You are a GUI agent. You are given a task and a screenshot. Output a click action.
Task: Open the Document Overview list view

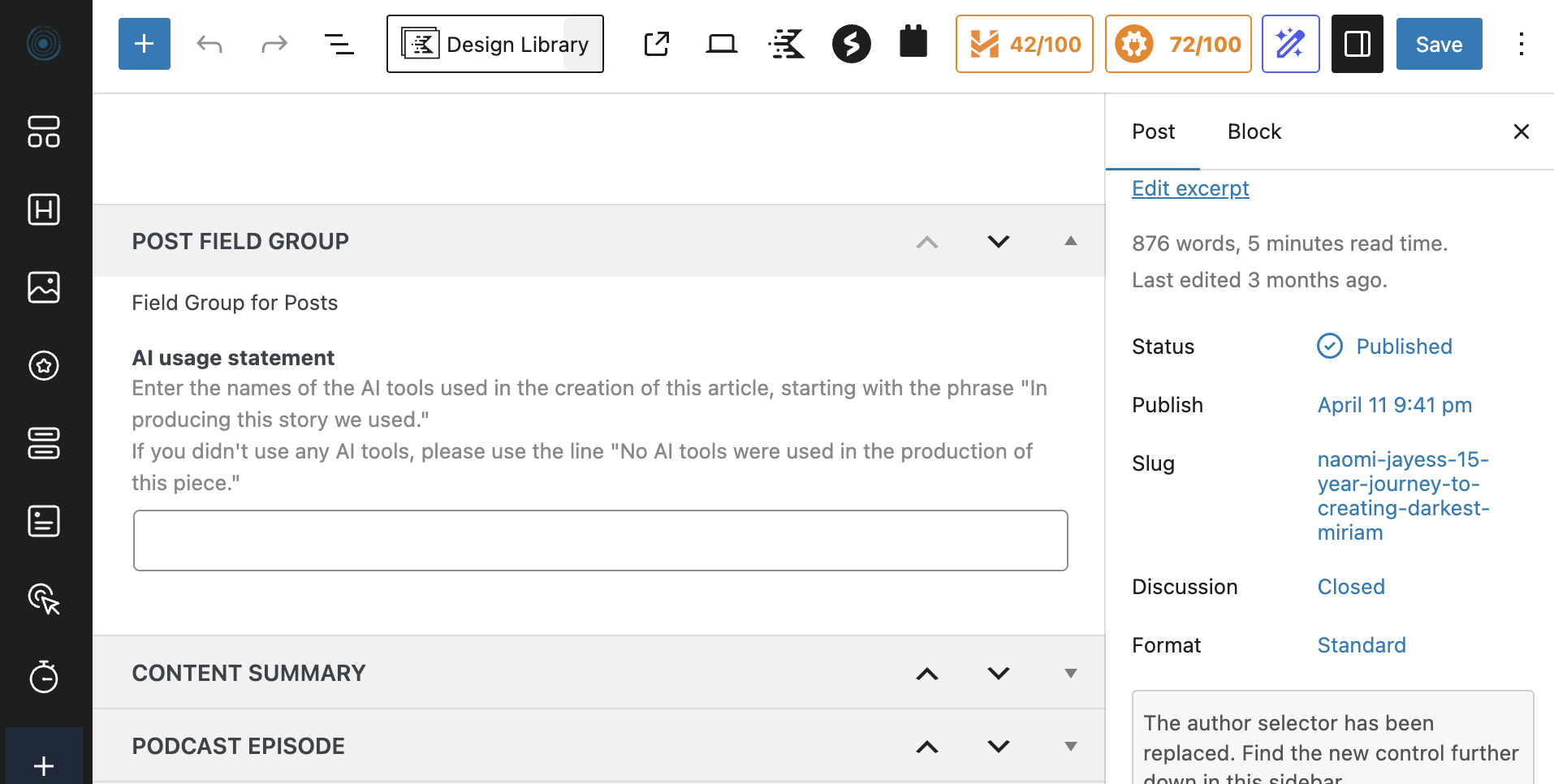click(x=339, y=44)
